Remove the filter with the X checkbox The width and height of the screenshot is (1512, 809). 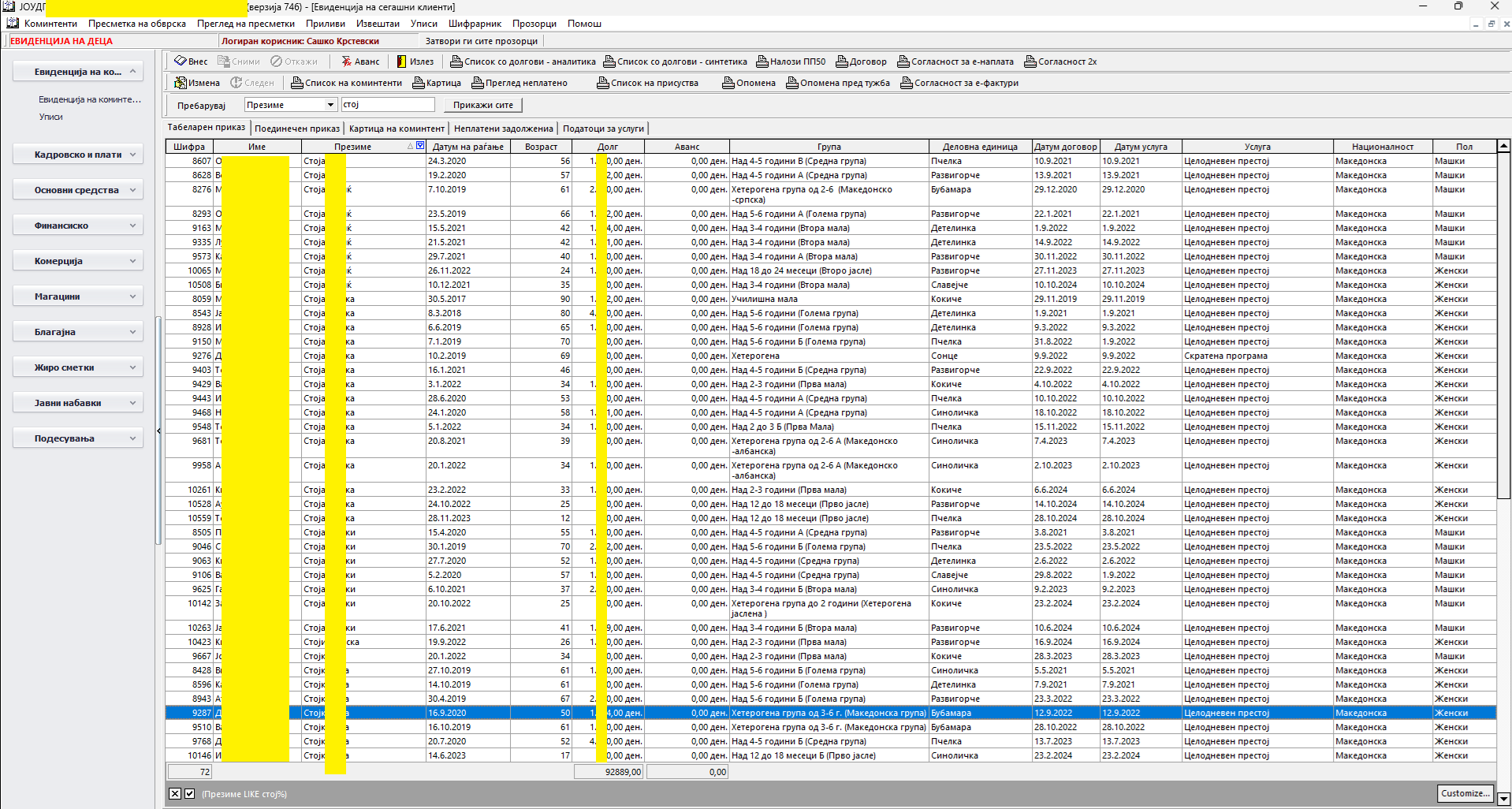175,794
